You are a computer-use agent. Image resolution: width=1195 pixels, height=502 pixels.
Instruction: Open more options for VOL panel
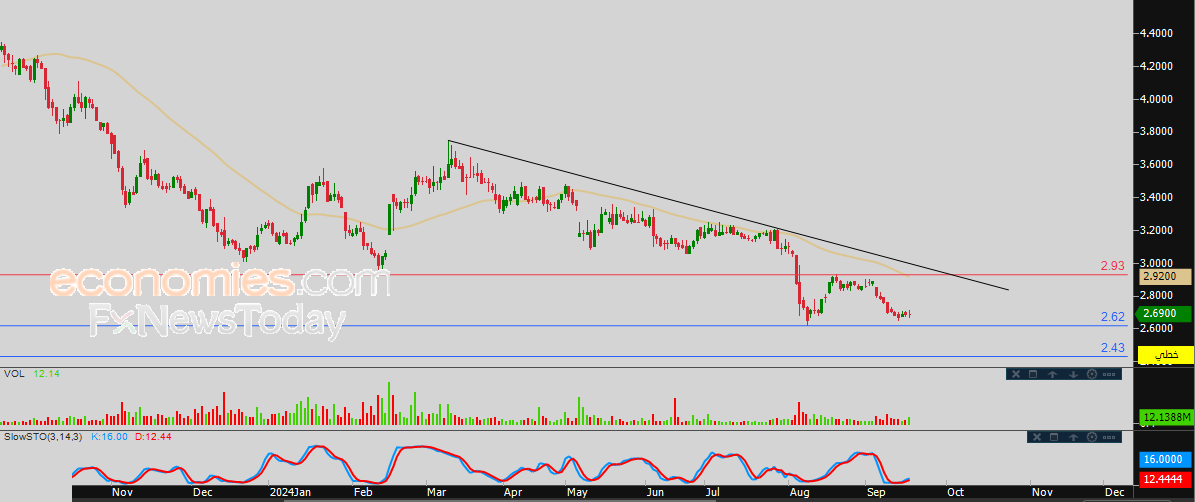click(x=1109, y=374)
